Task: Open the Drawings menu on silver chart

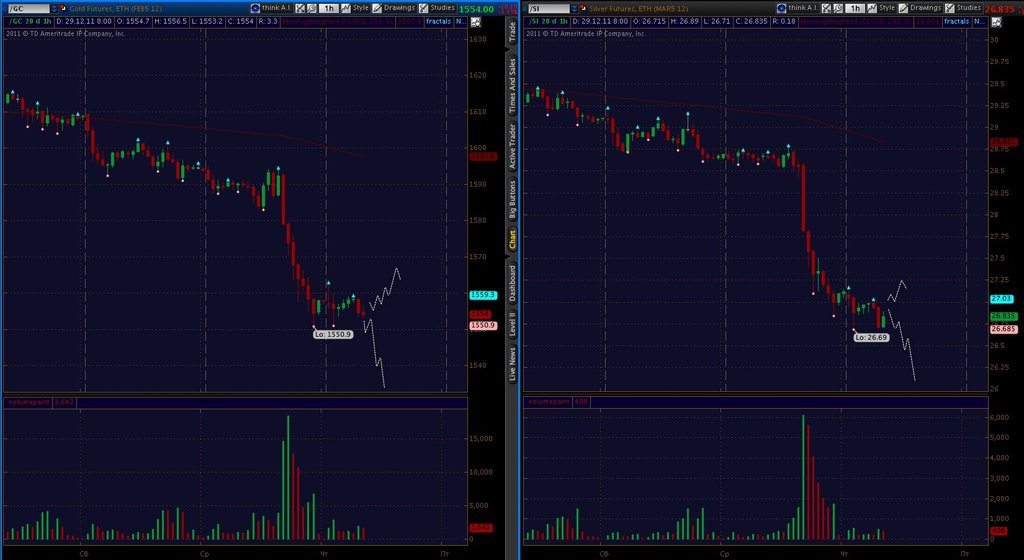Action: pyautogui.click(x=925, y=8)
